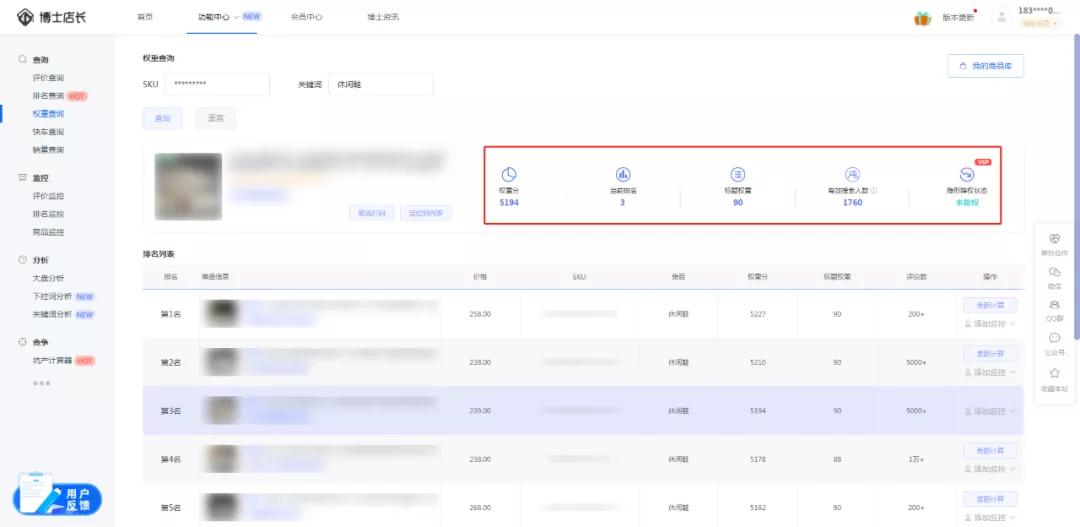1080x527 pixels.
Task: Expand 添加监控 dropdown in 第2名 row
Action: click(990, 372)
